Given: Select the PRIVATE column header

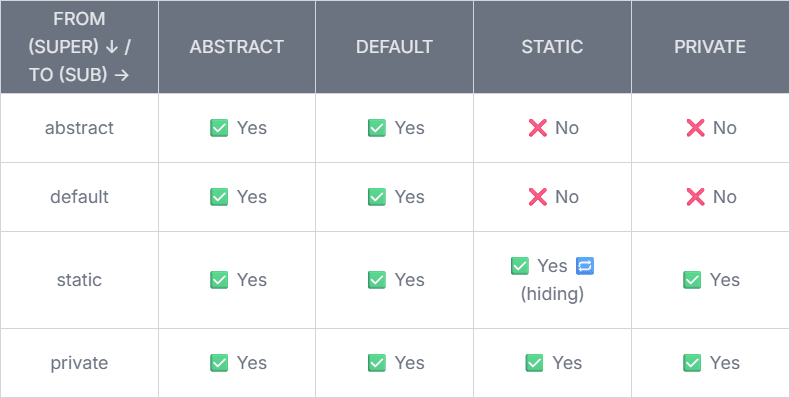Looking at the screenshot, I should pyautogui.click(x=710, y=47).
